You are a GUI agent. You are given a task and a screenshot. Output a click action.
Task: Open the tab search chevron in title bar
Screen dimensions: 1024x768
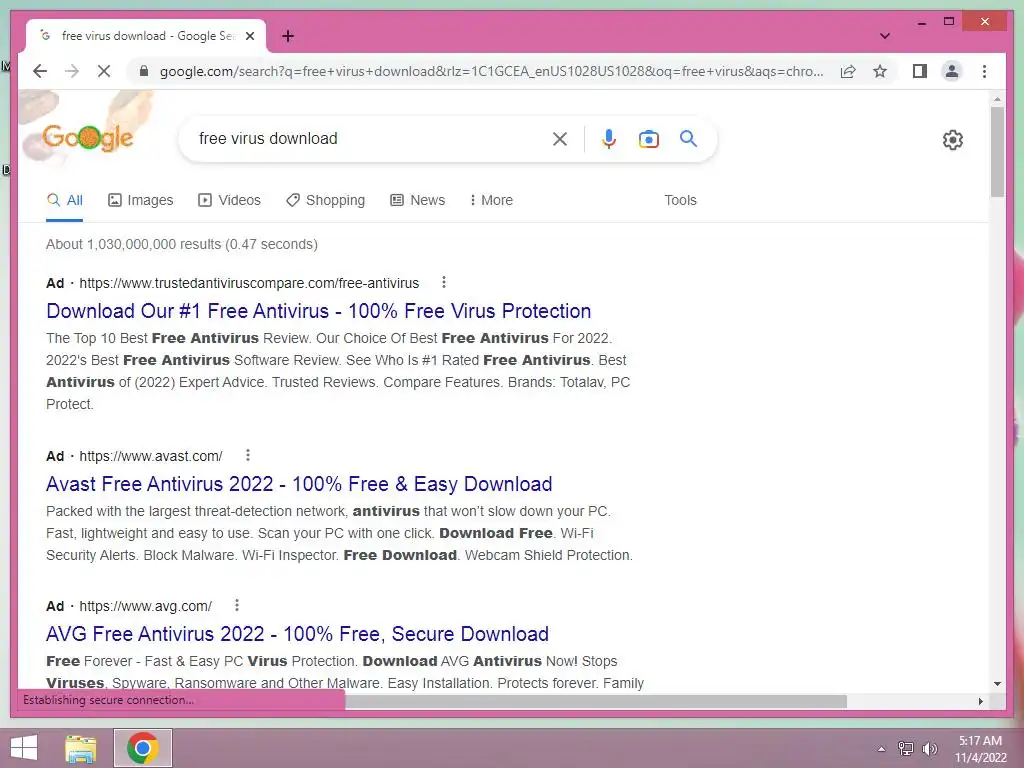[x=884, y=36]
